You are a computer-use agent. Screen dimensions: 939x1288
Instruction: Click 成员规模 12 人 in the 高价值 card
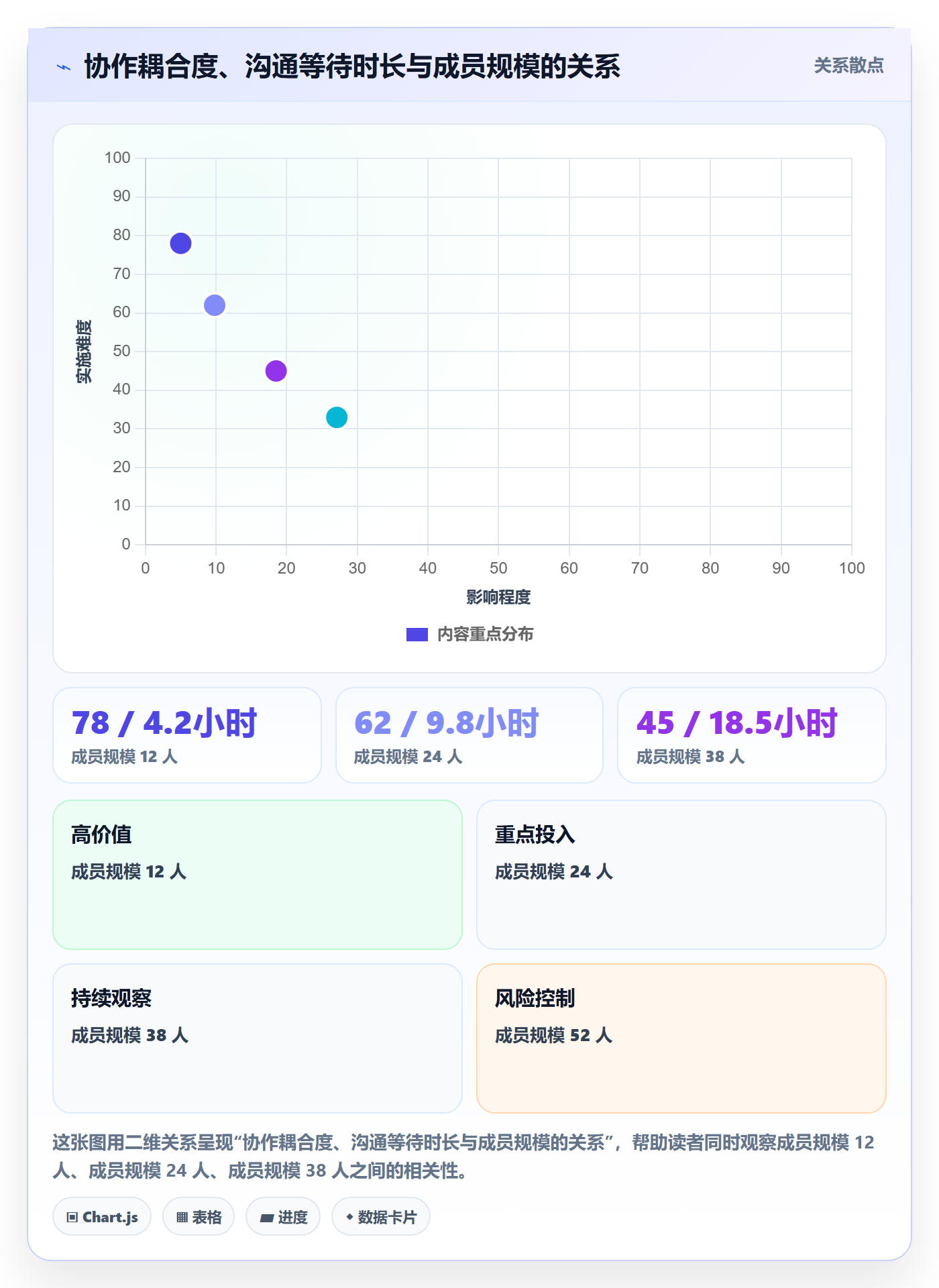(x=129, y=872)
